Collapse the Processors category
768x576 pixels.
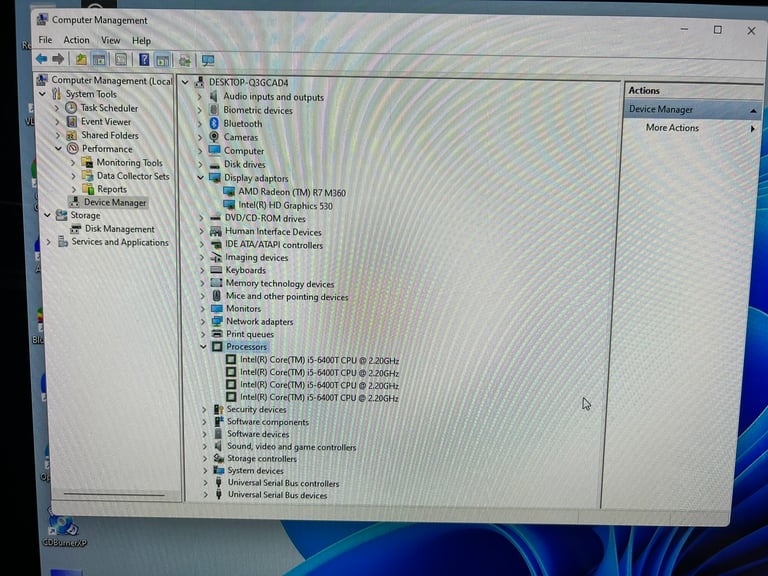coord(203,346)
